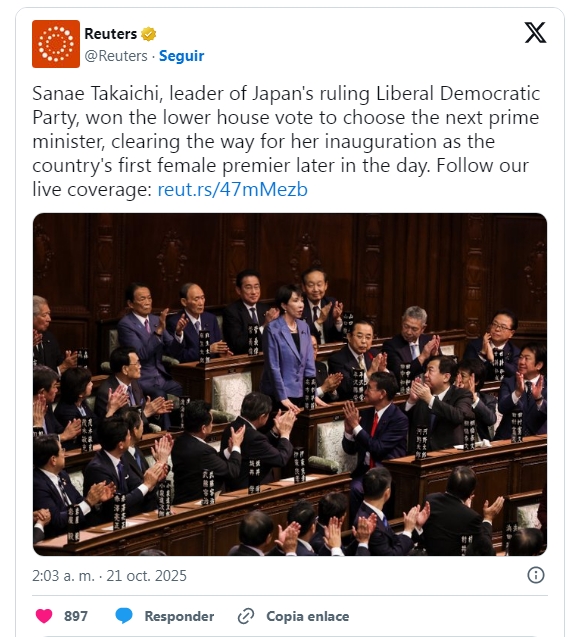The height and width of the screenshot is (637, 581).
Task: Open the parliament photo in the tweet
Action: click(x=290, y=384)
